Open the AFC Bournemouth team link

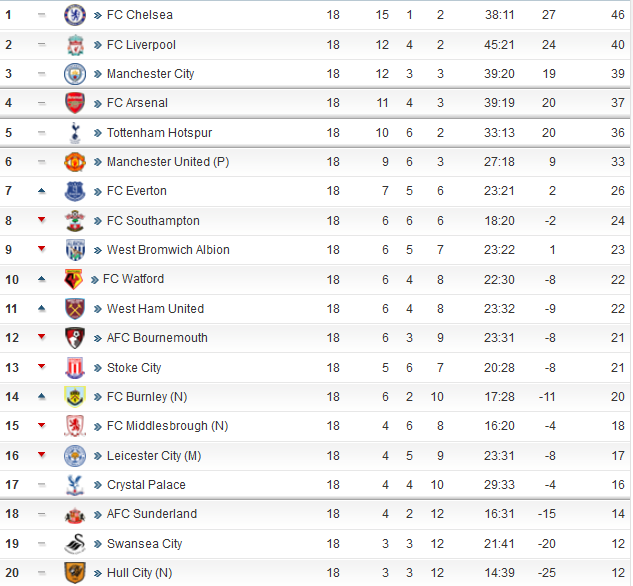point(157,338)
